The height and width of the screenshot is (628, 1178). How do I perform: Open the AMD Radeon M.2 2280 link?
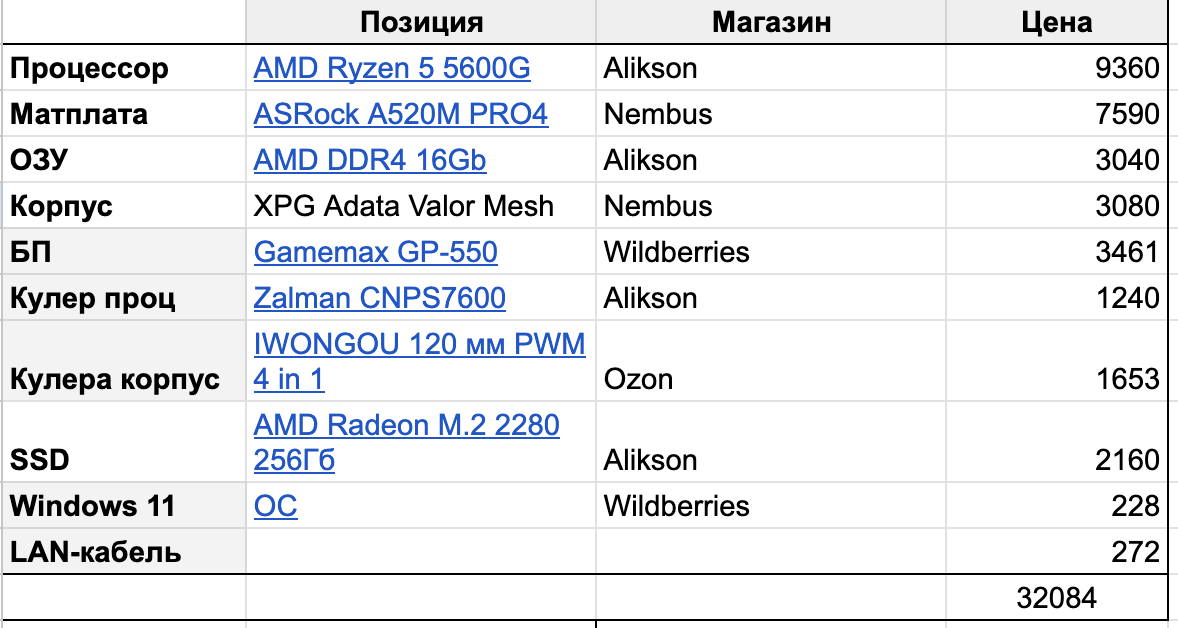tap(406, 425)
